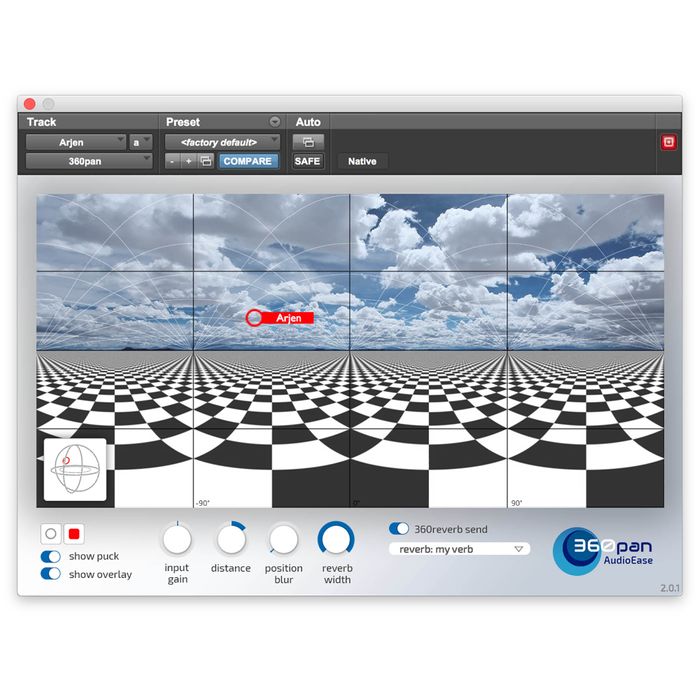Open the 360pan plug-in selector
Image resolution: width=700 pixels, height=700 pixels.
click(x=89, y=161)
